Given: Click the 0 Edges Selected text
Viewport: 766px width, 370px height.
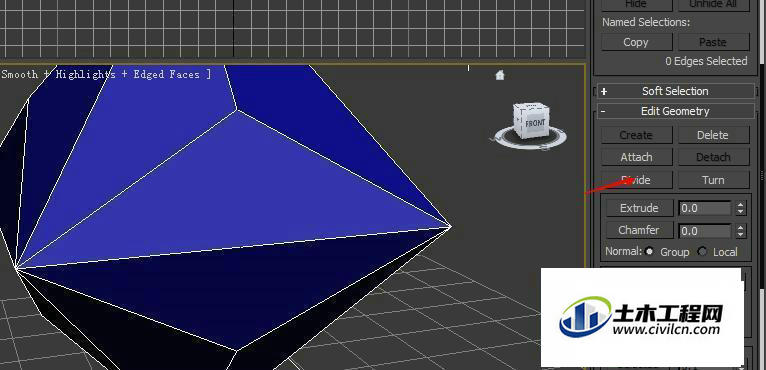Looking at the screenshot, I should click(x=706, y=62).
